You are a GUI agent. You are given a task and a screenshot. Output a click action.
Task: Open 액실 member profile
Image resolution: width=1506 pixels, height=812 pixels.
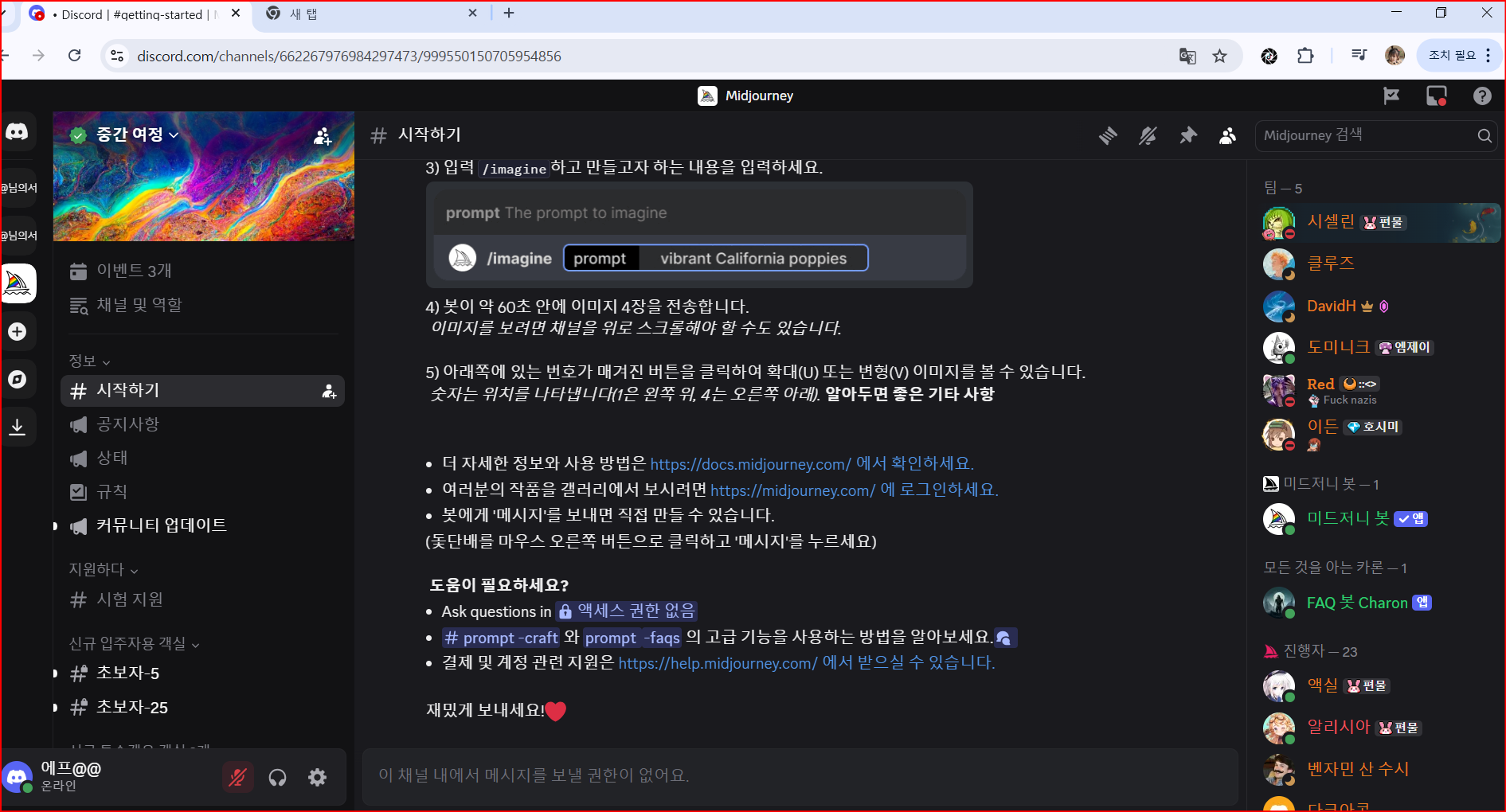pyautogui.click(x=1381, y=685)
